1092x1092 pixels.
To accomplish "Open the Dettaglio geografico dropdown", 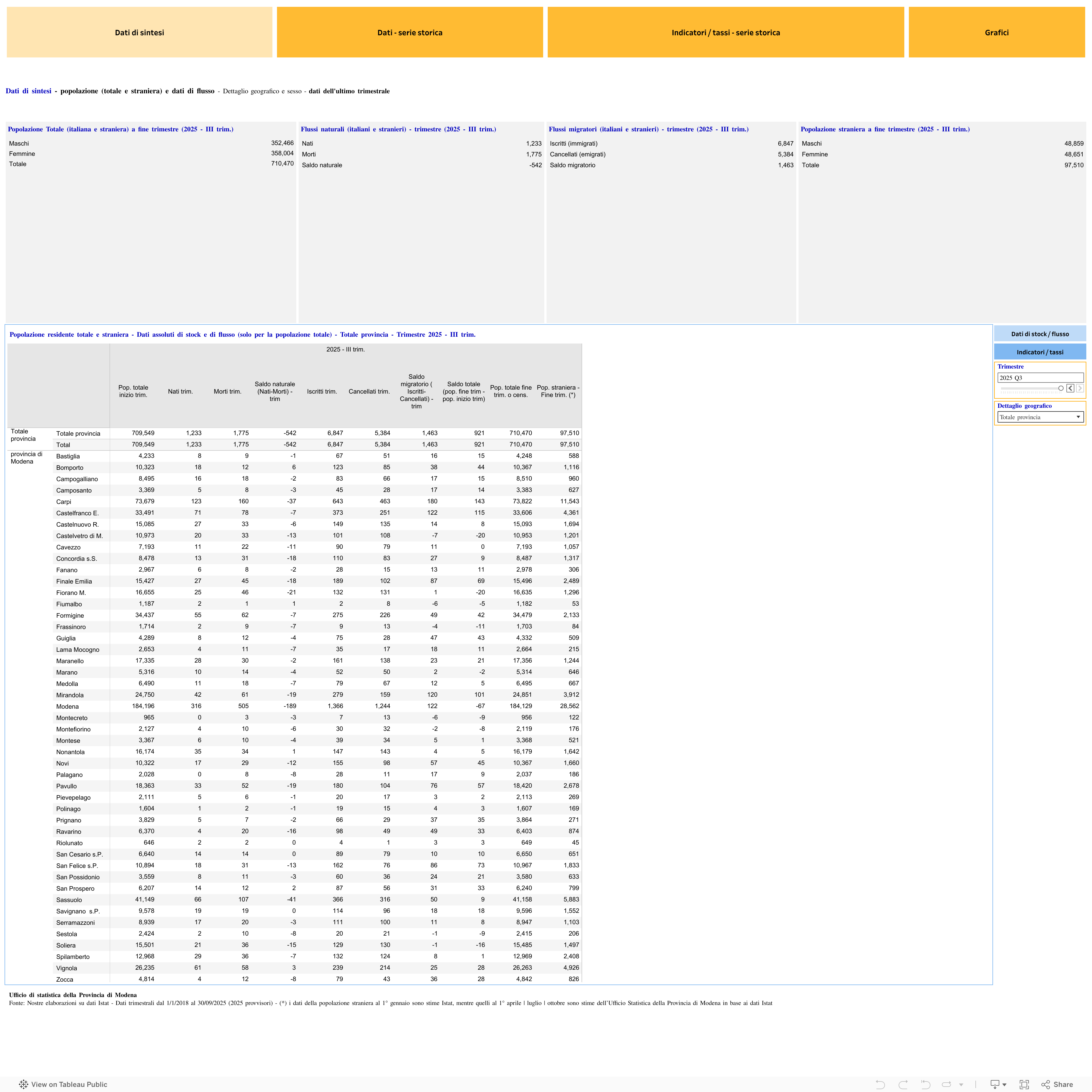I will 1040,417.
